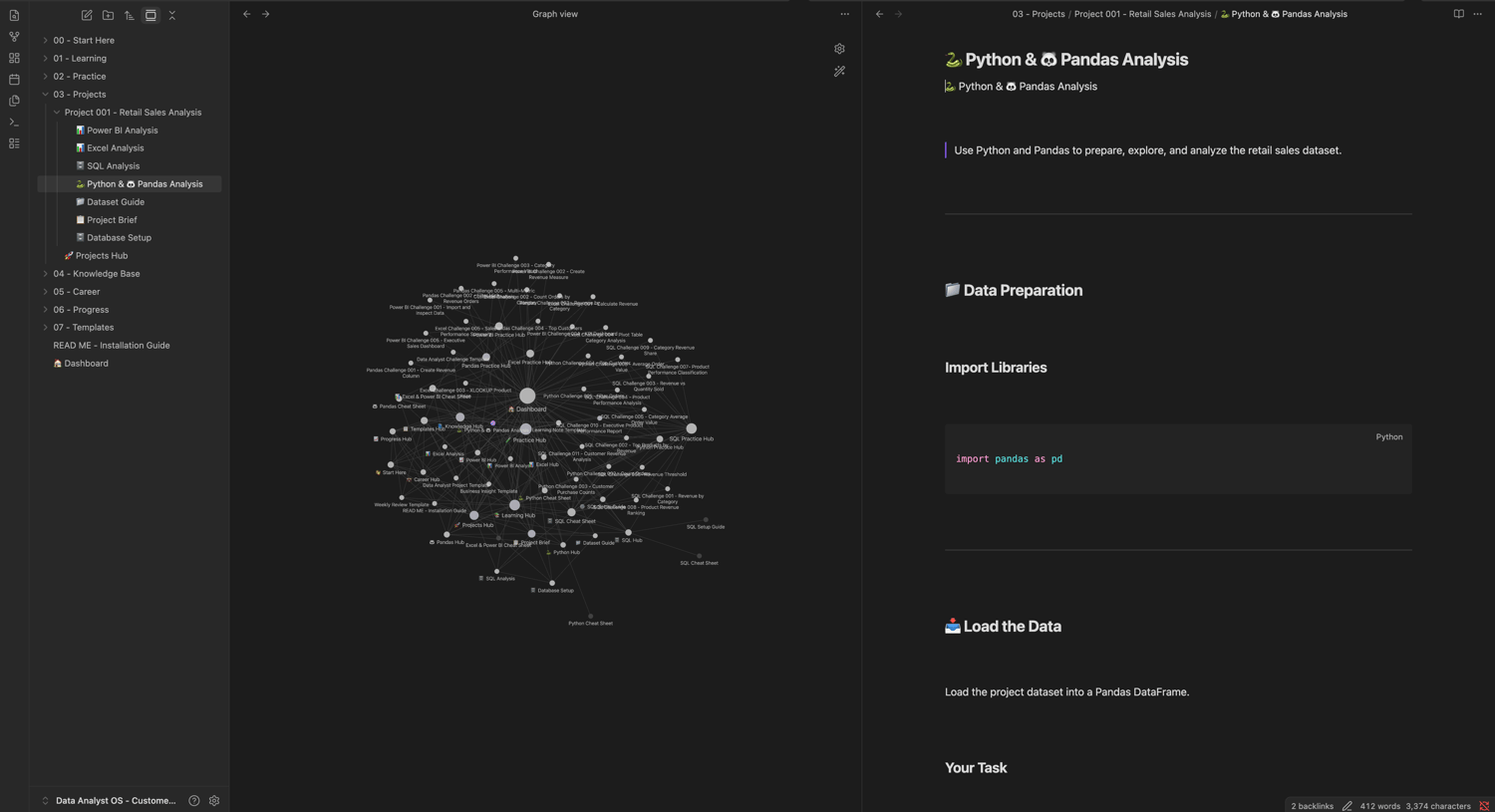Open SQL Analysis note in the tree
The image size is (1495, 812).
click(x=113, y=166)
